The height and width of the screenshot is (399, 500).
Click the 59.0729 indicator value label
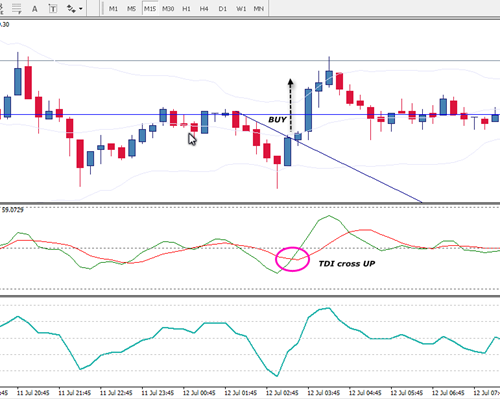pos(13,210)
